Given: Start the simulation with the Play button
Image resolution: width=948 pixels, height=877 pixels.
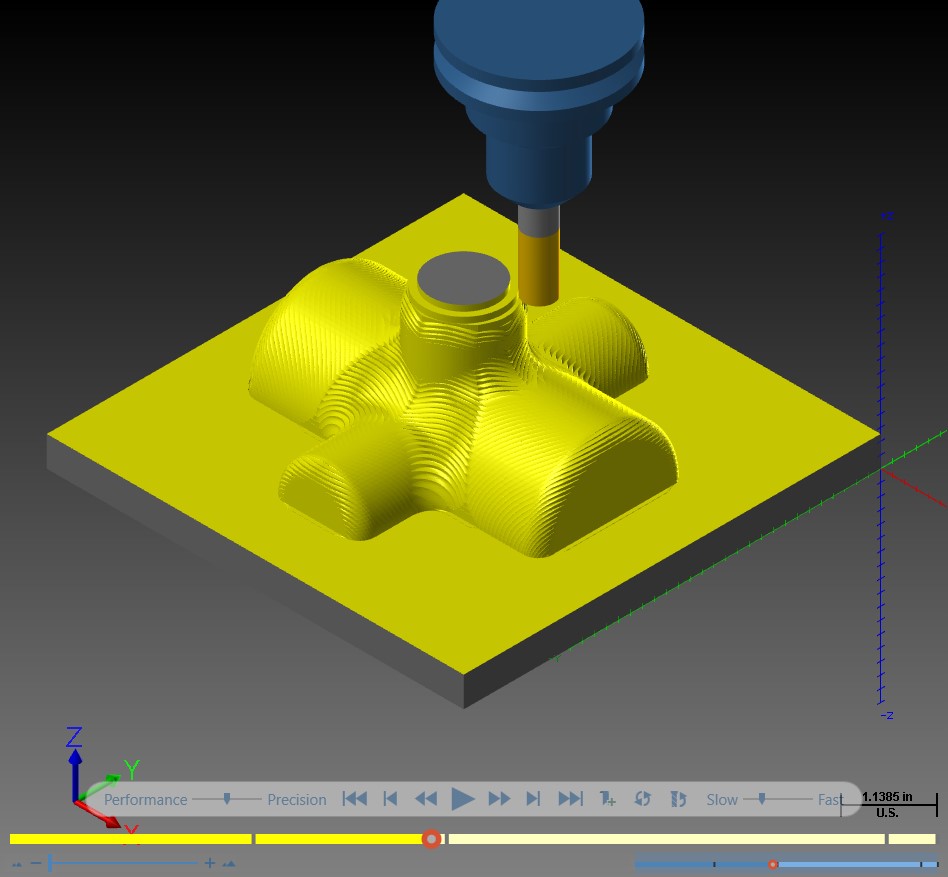Looking at the screenshot, I should (x=463, y=799).
